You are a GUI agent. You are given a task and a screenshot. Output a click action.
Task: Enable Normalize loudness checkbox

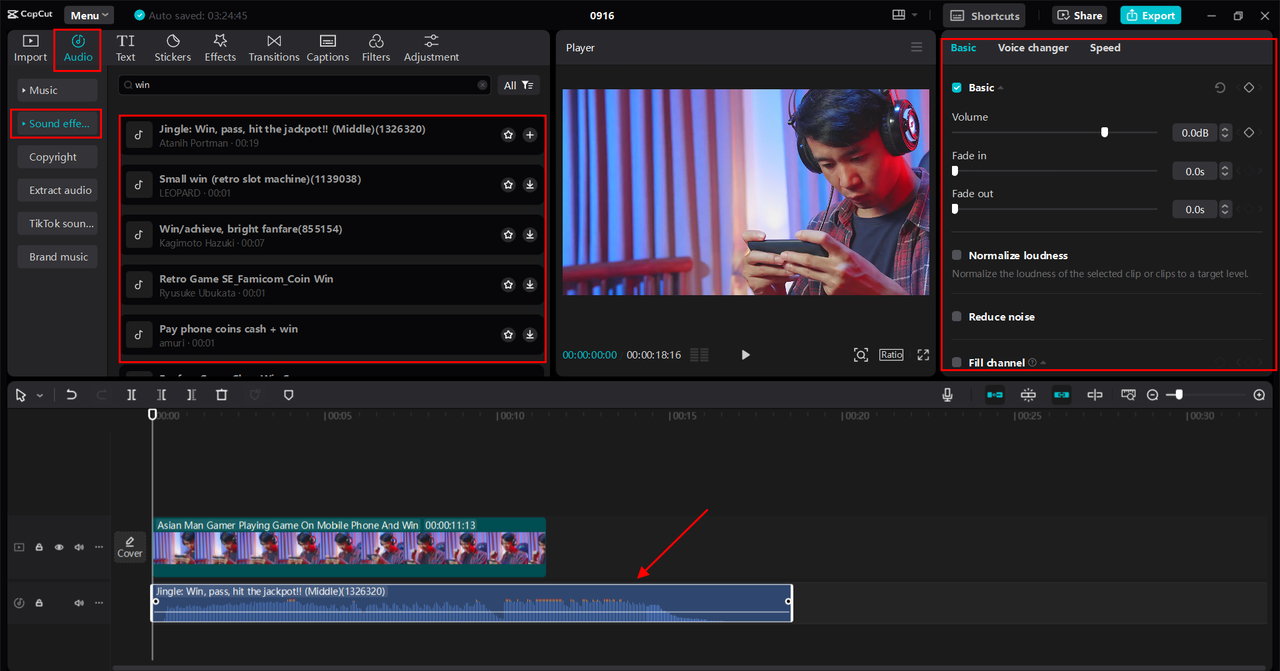coord(957,255)
